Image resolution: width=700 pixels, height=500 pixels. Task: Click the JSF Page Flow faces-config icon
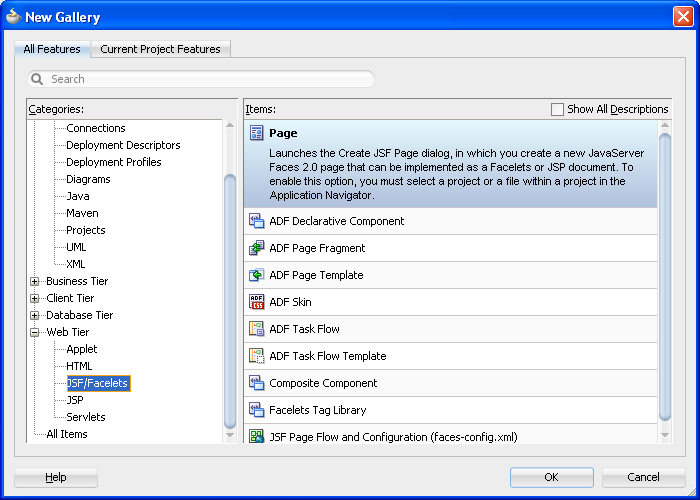point(257,436)
